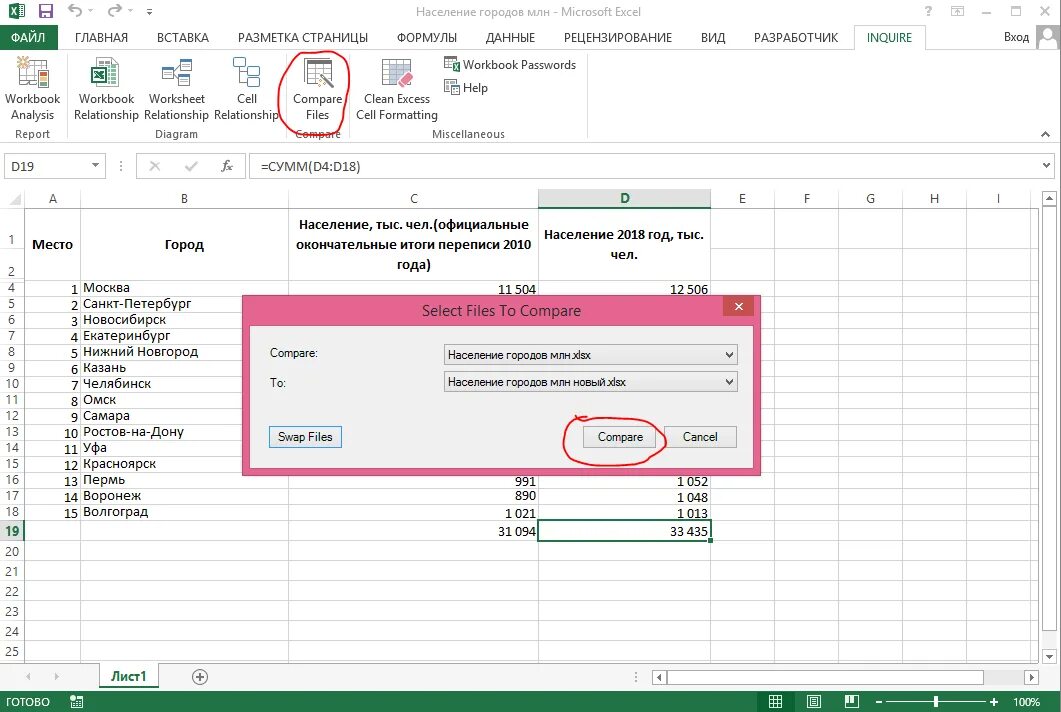Switch to Page Break Preview

(x=852, y=702)
